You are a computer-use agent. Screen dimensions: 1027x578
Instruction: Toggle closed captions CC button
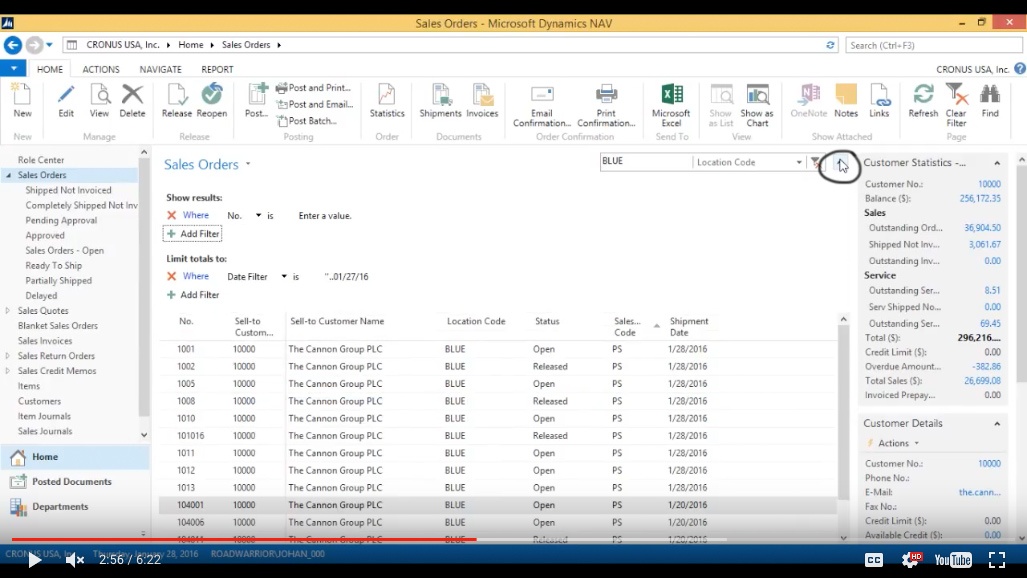click(x=874, y=560)
